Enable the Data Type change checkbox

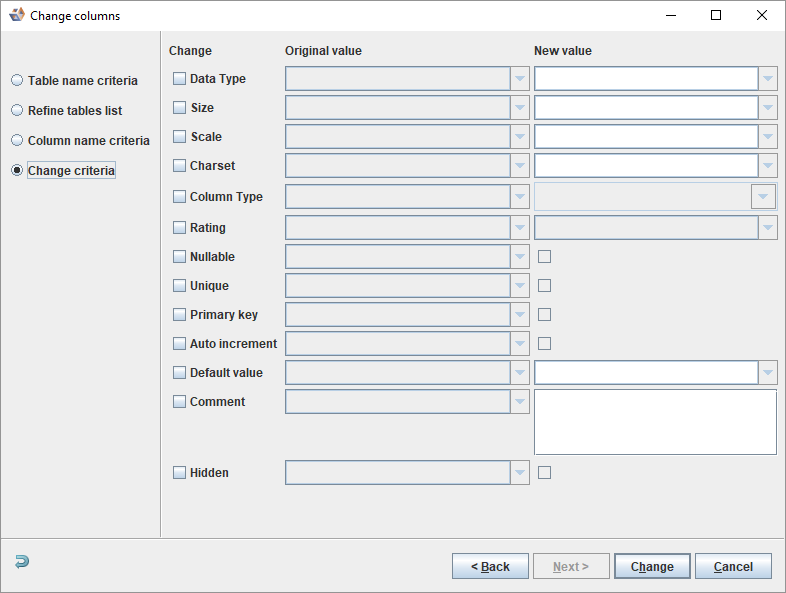[x=180, y=79]
